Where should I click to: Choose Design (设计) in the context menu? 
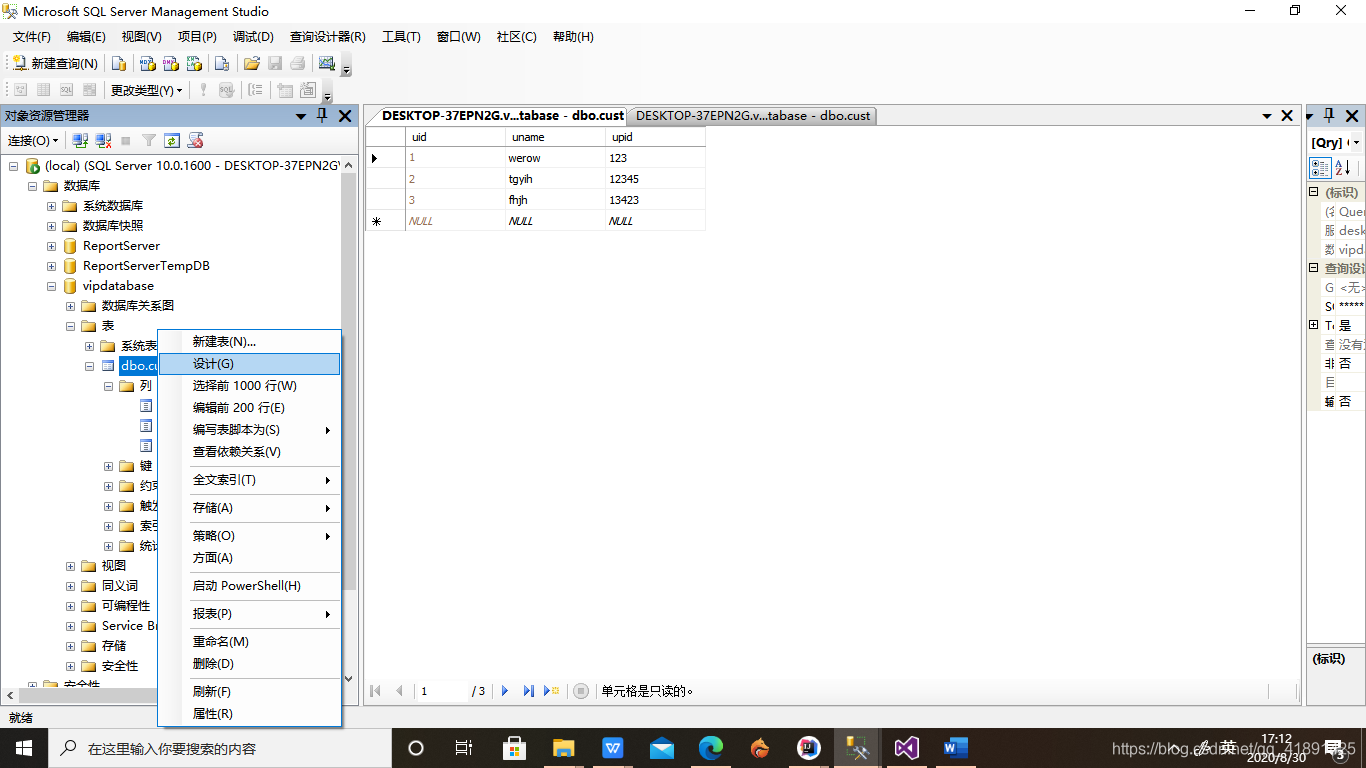point(249,364)
